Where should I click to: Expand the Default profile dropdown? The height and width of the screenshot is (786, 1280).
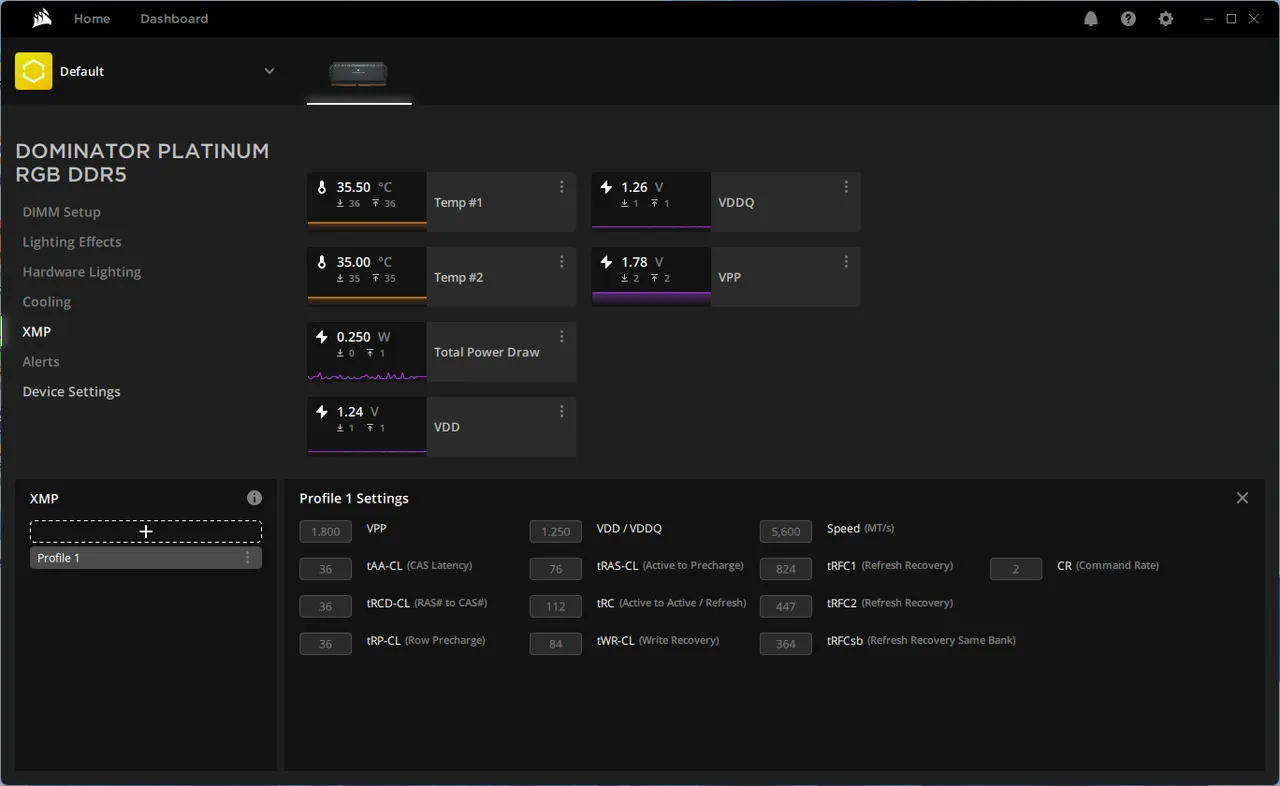click(269, 71)
